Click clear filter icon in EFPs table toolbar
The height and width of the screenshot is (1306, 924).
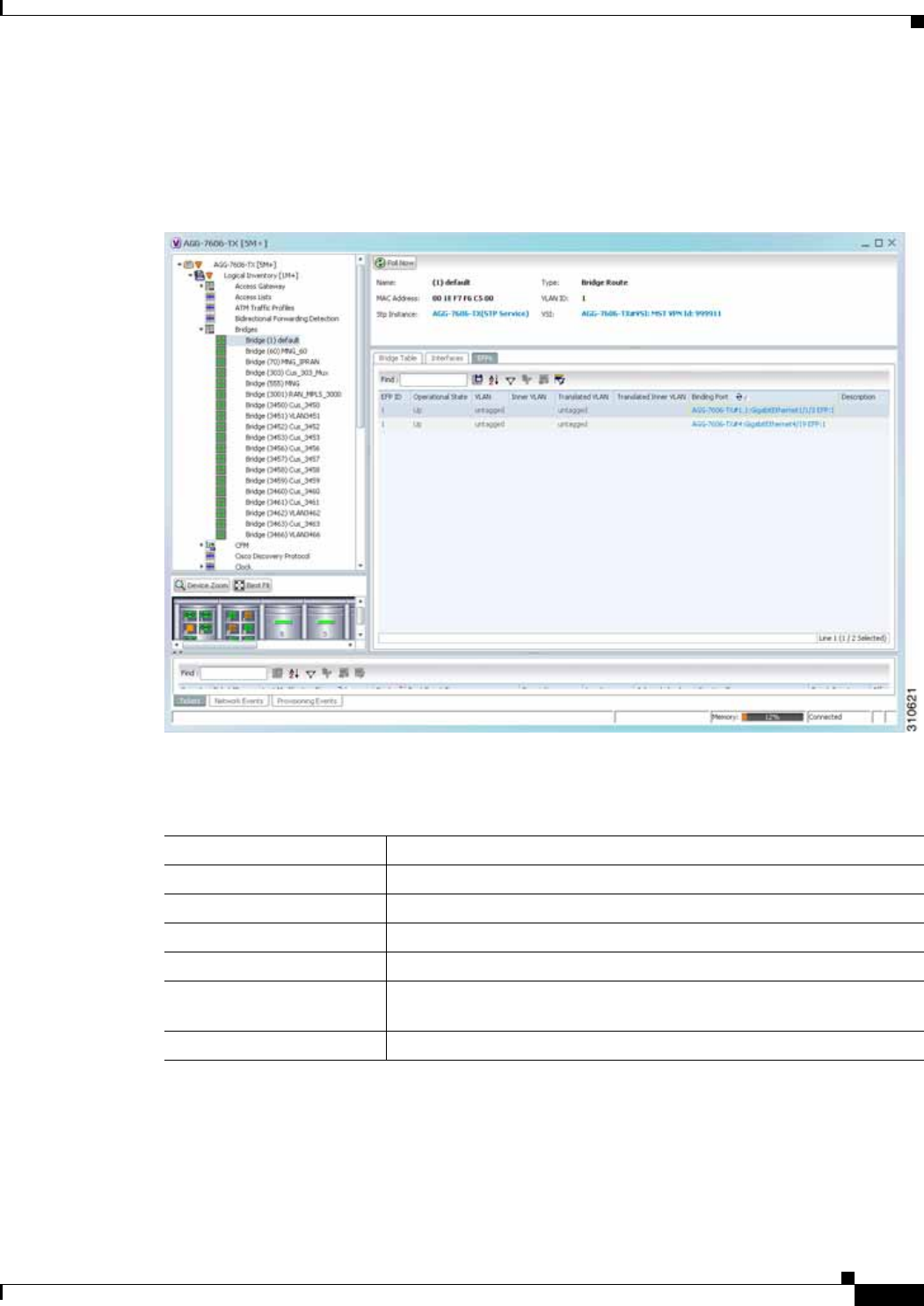point(527,380)
